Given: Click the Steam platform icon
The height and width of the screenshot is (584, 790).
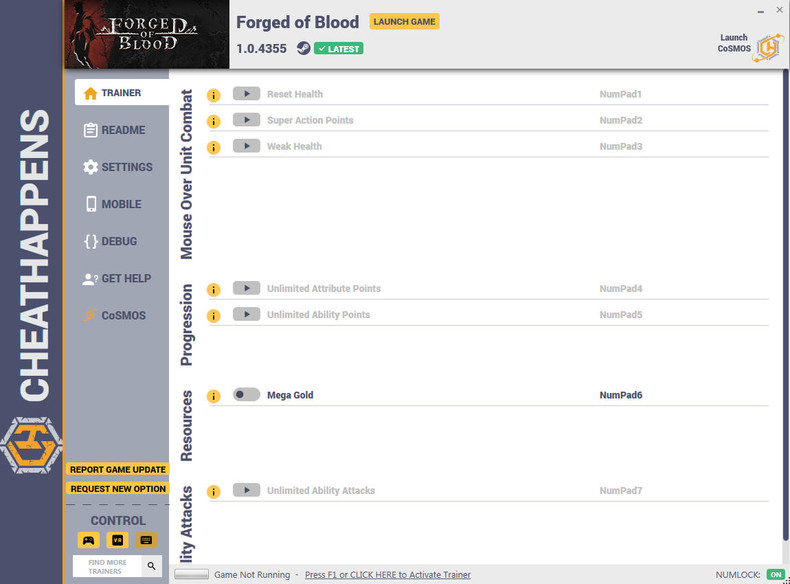Looking at the screenshot, I should click(x=303, y=48).
